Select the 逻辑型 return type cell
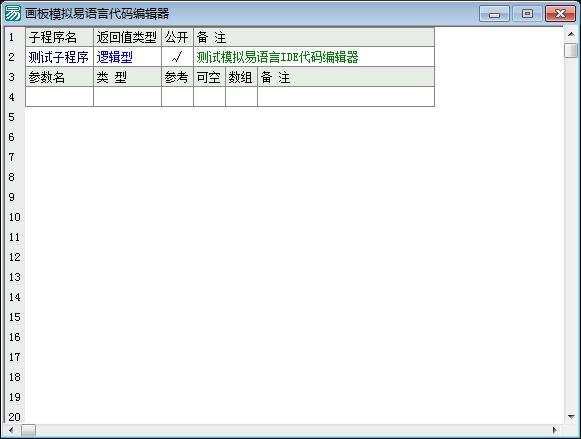Screen dimensions: 581x439 pyautogui.click(x=127, y=57)
